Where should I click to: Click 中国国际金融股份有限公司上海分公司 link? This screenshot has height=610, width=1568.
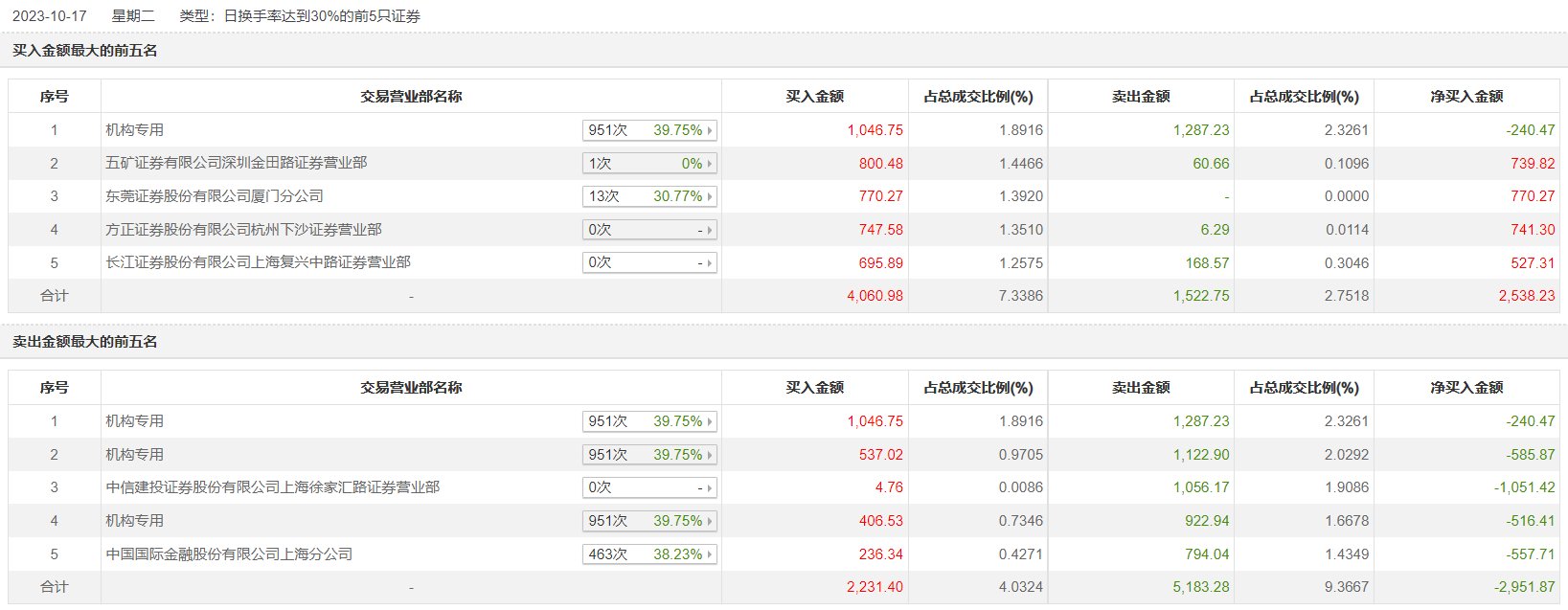coord(229,554)
